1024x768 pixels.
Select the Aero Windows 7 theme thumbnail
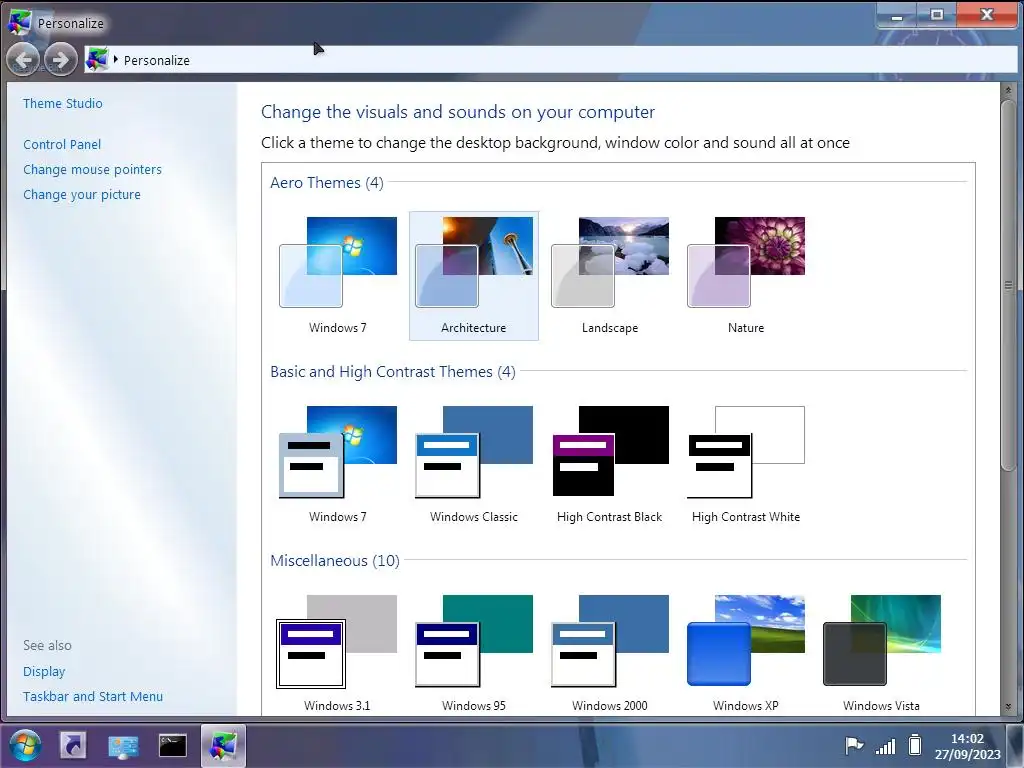point(338,275)
